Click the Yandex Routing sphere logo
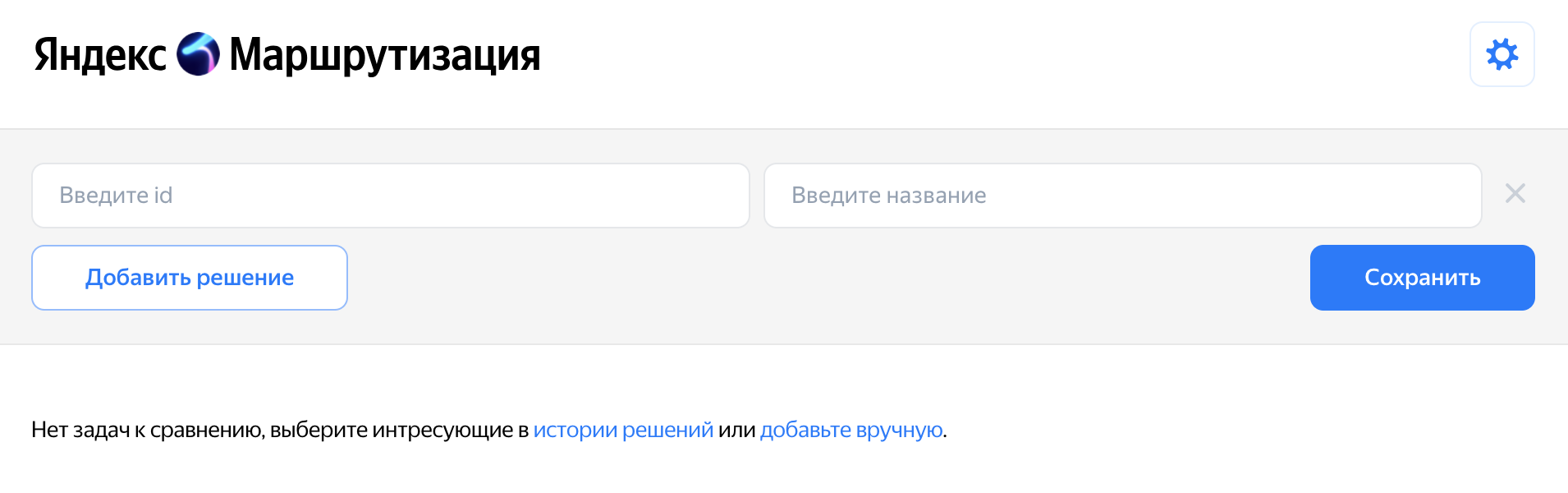This screenshot has height=493, width=1568. tap(198, 54)
